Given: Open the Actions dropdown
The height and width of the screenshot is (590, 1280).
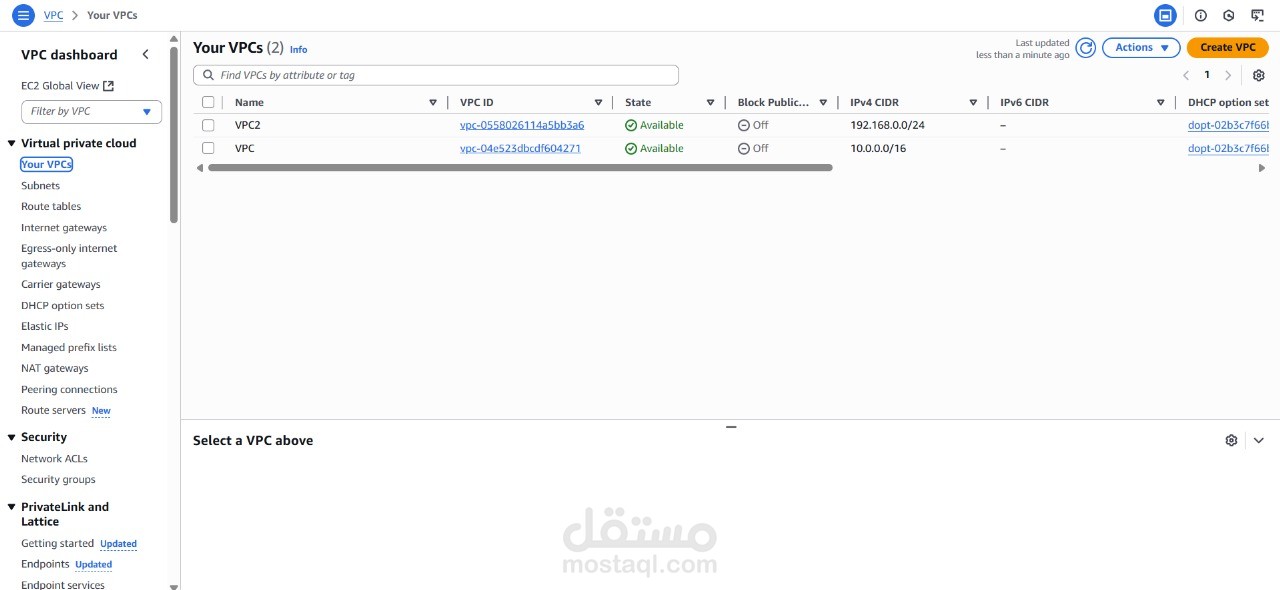Looking at the screenshot, I should pyautogui.click(x=1141, y=47).
